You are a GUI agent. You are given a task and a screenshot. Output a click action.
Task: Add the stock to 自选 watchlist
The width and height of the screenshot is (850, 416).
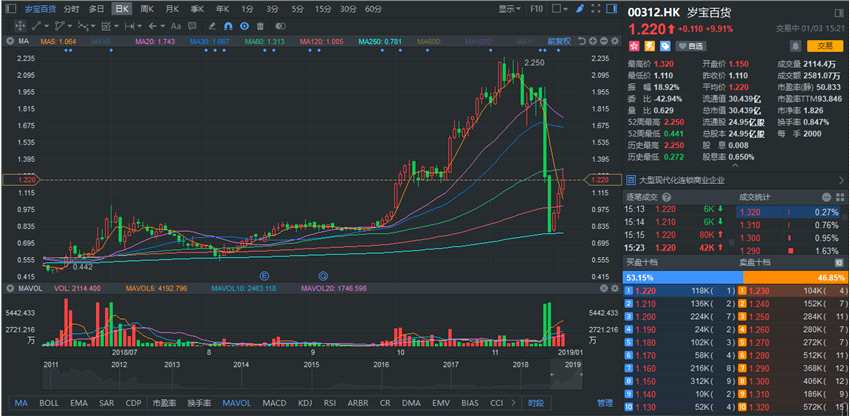tap(691, 46)
